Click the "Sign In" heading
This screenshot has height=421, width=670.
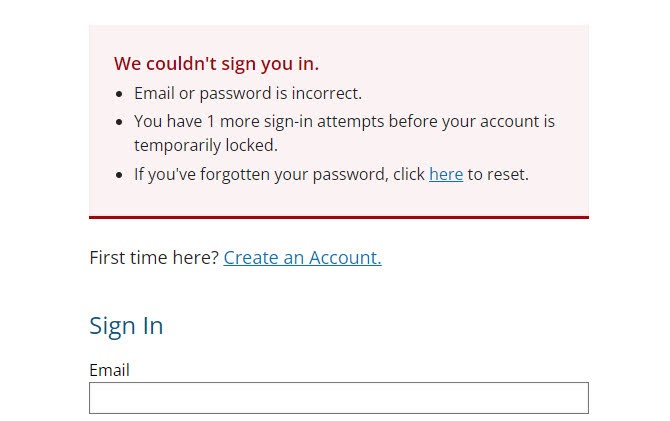(126, 326)
